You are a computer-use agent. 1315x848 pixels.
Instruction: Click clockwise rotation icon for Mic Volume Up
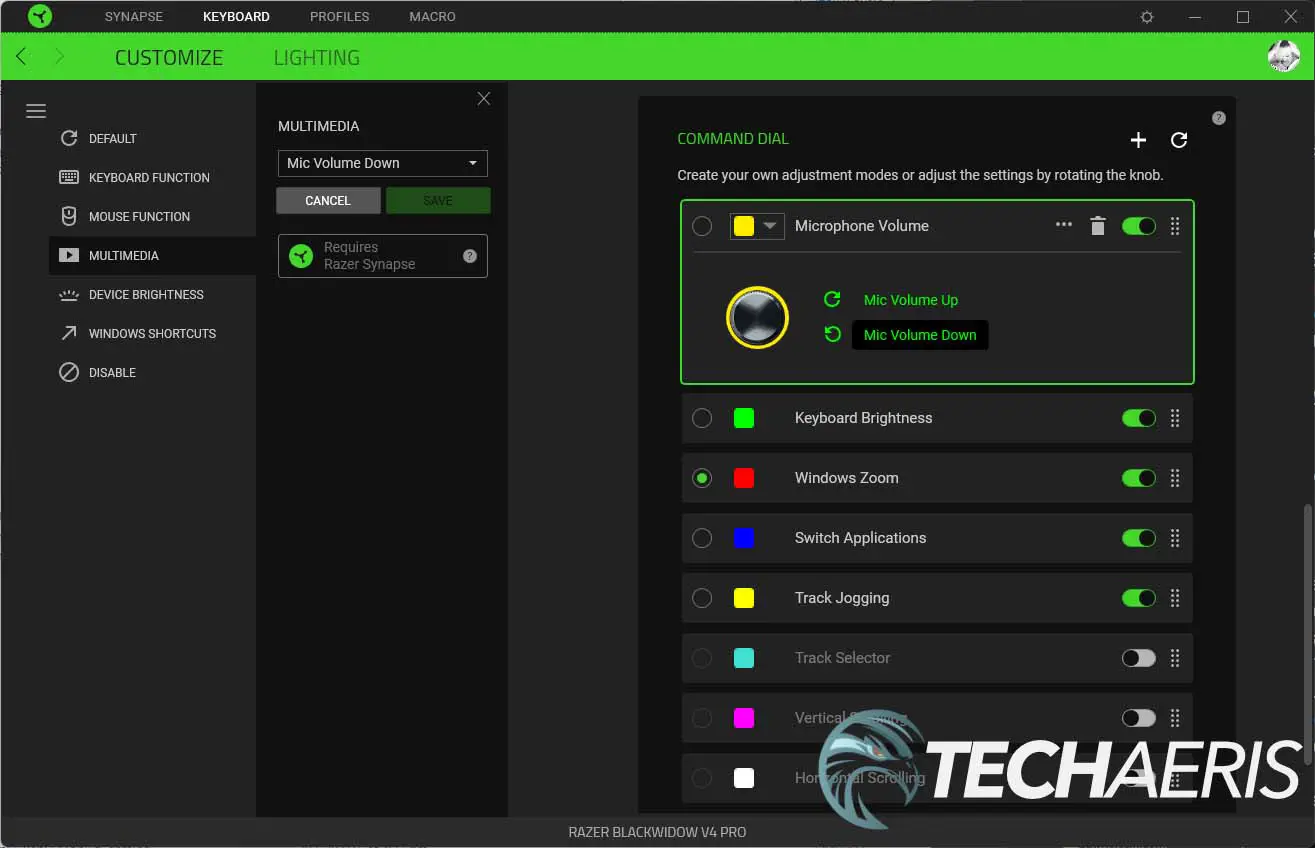click(832, 299)
